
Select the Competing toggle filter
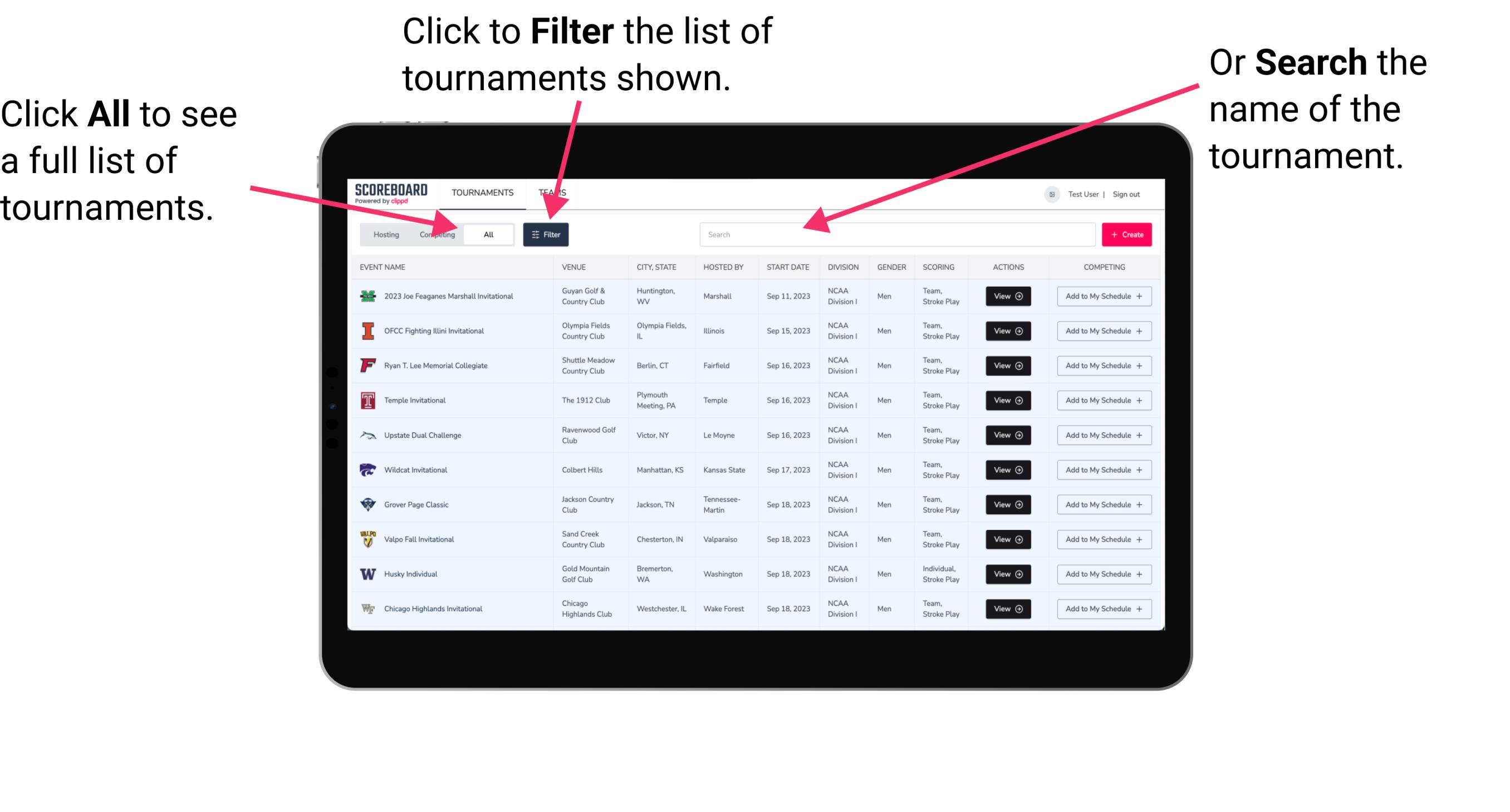point(436,234)
